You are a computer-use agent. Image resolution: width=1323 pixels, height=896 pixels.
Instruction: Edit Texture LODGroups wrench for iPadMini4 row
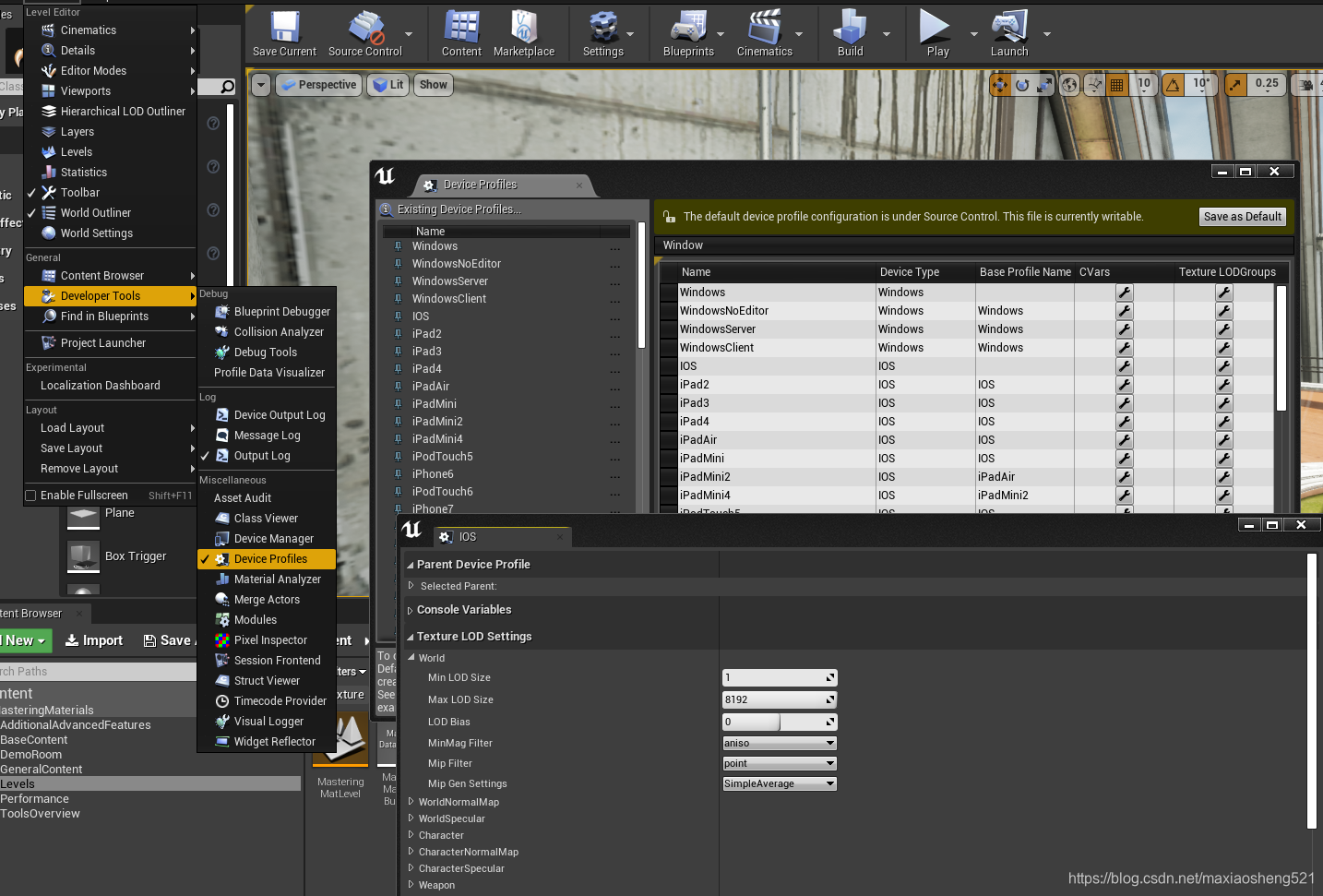[x=1223, y=496]
